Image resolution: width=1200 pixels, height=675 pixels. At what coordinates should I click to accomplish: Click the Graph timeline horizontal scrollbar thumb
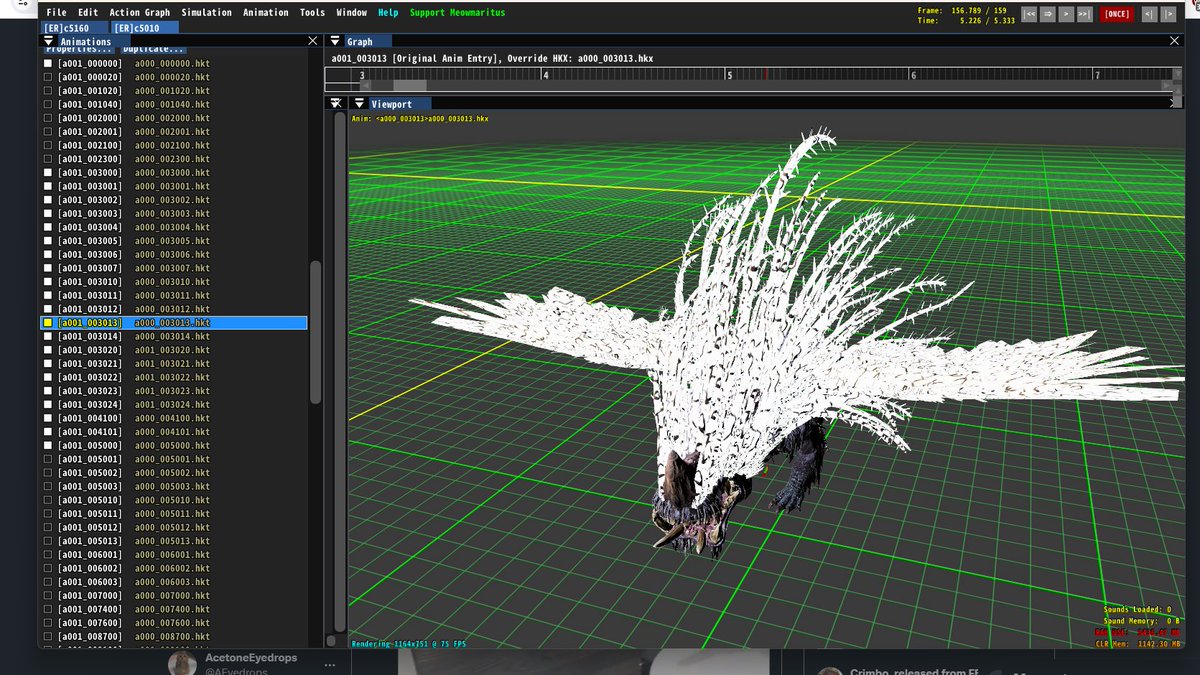(410, 86)
